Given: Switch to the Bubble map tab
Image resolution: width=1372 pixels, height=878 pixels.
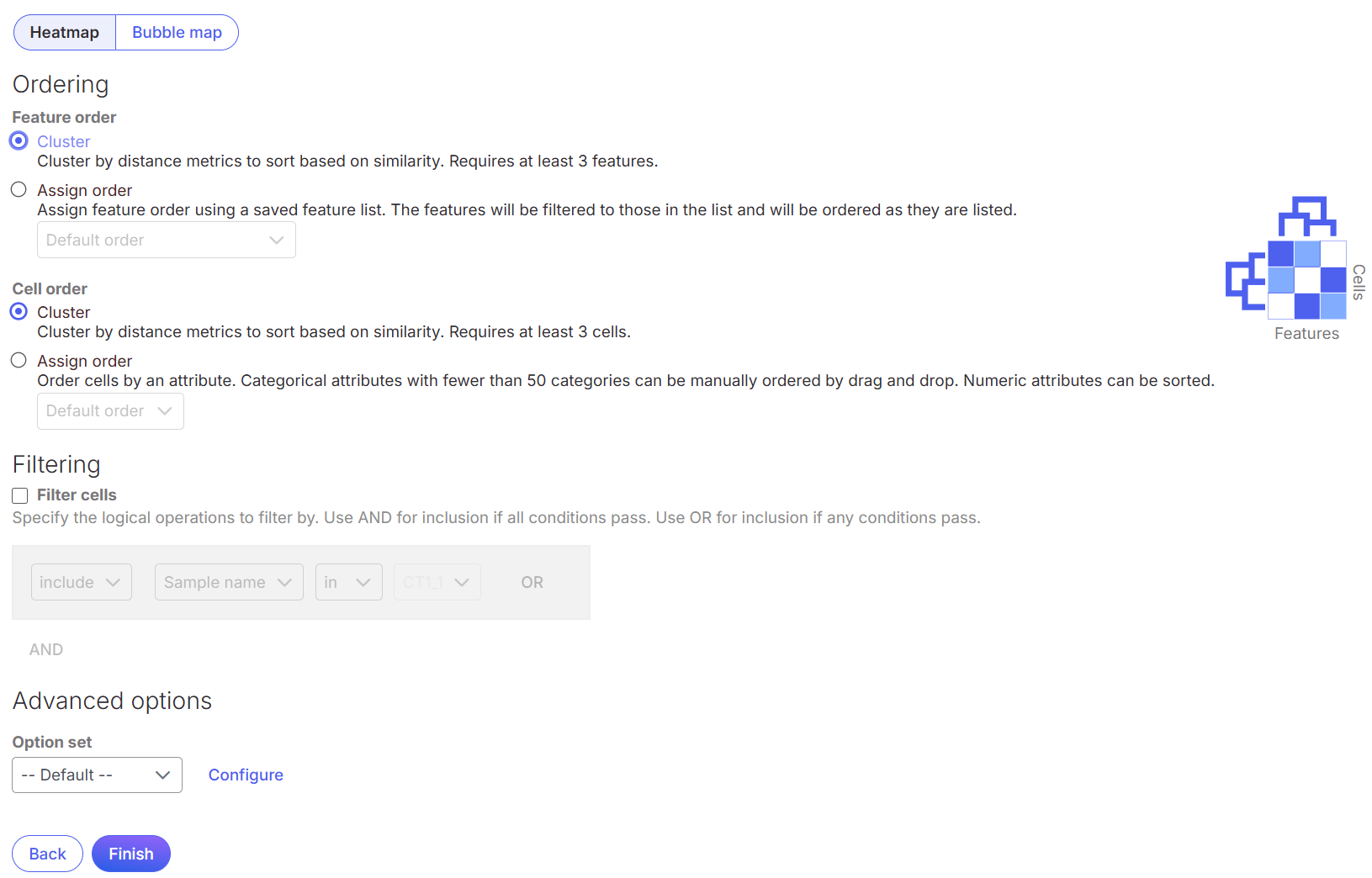Looking at the screenshot, I should point(177,33).
